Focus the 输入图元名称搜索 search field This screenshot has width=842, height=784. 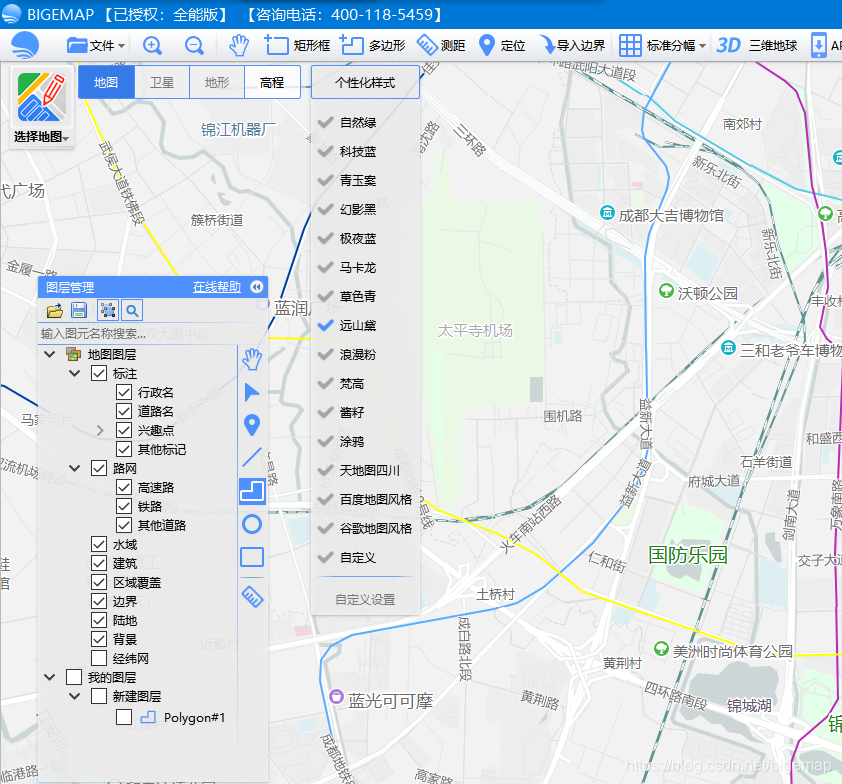(137, 333)
